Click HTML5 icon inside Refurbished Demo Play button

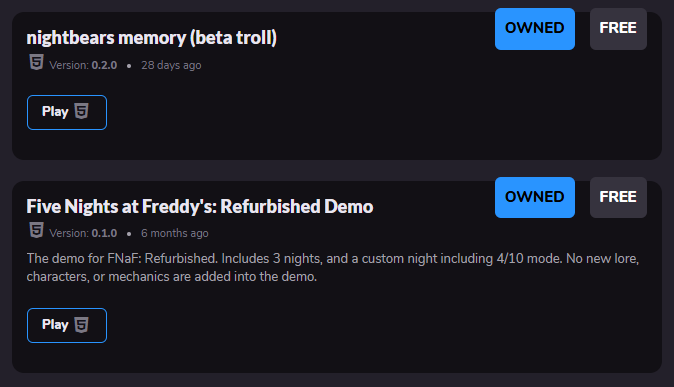pos(82,324)
